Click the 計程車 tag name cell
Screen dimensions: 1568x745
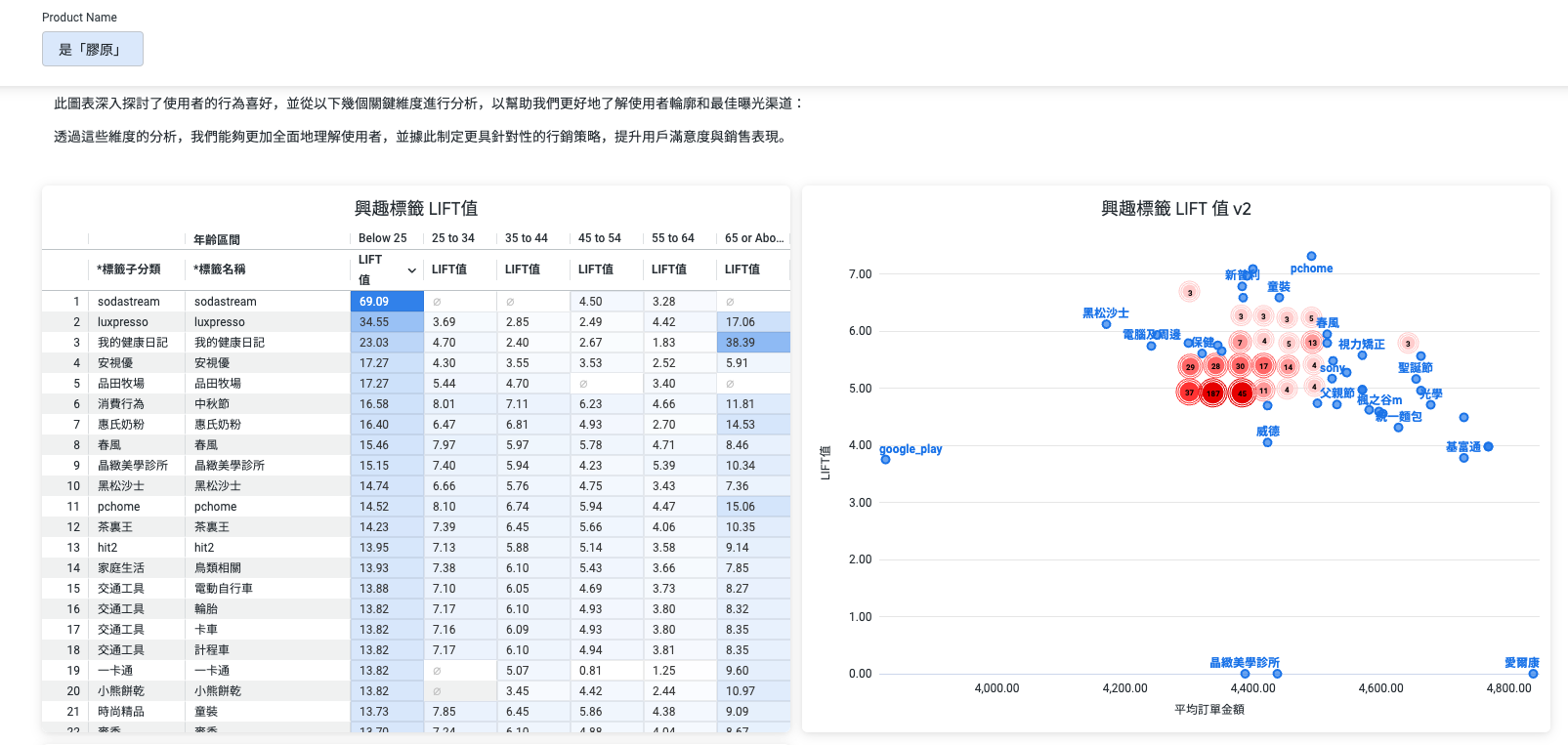(267, 650)
